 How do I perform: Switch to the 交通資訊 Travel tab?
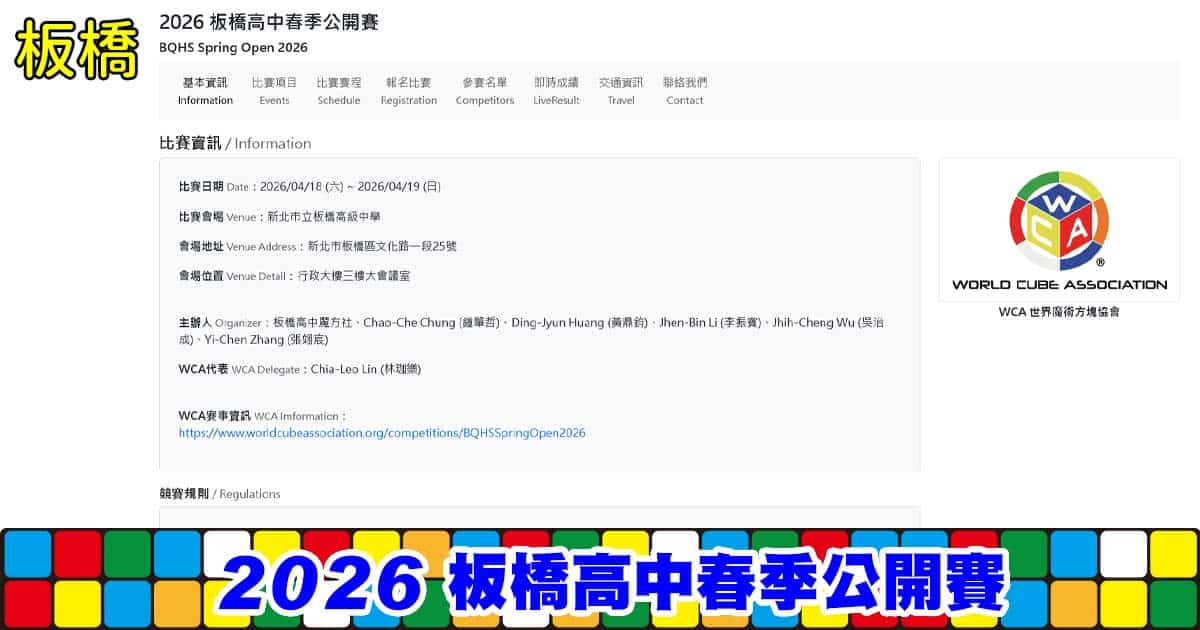621,91
